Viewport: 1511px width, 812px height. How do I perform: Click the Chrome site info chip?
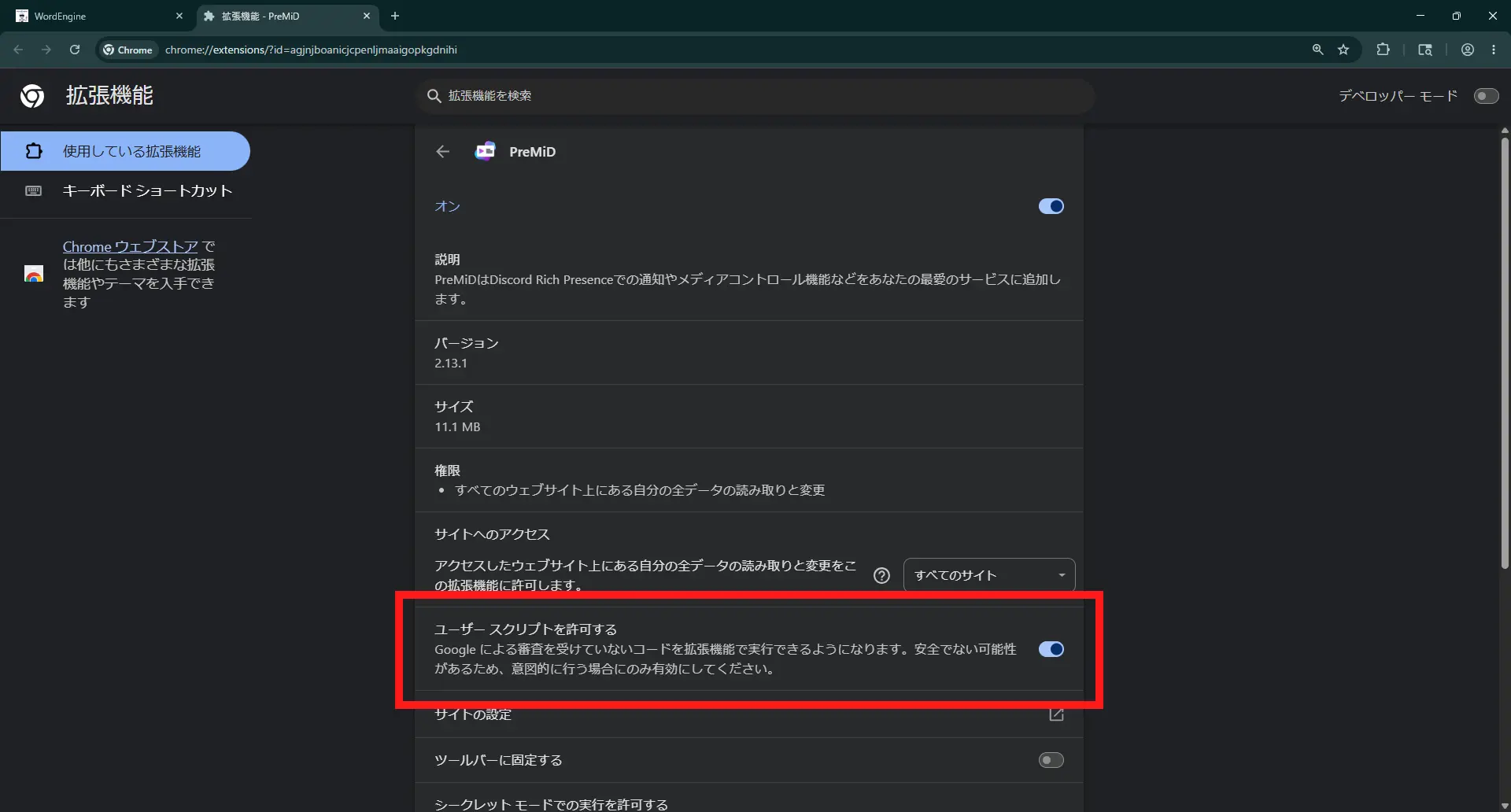pyautogui.click(x=127, y=50)
